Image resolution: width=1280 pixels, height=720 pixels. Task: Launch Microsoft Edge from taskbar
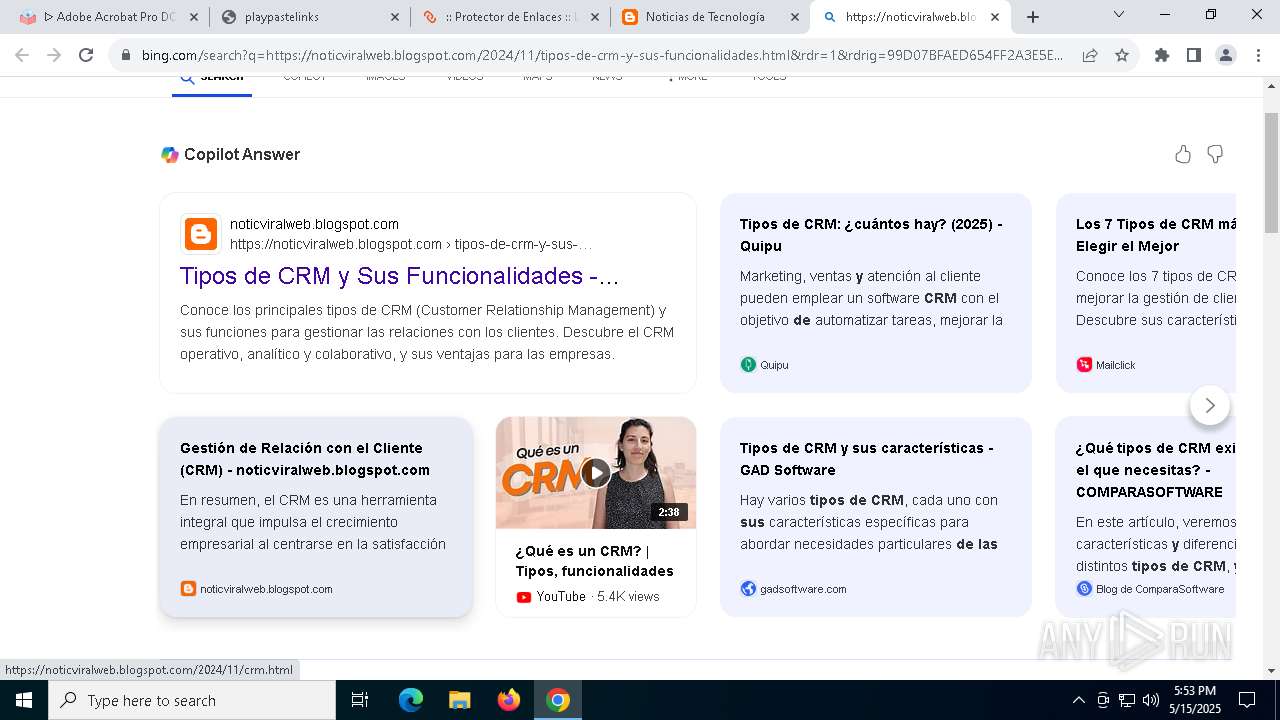pos(411,700)
